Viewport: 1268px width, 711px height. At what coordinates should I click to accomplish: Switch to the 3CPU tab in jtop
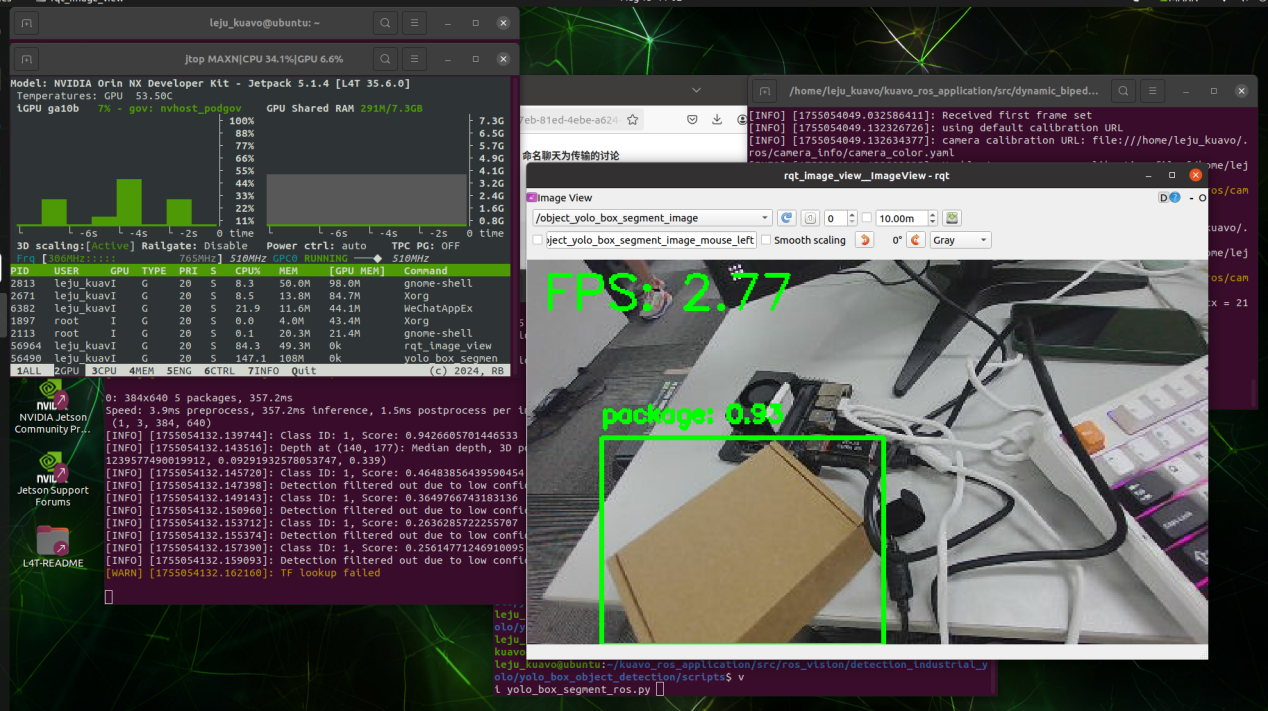pyautogui.click(x=103, y=370)
